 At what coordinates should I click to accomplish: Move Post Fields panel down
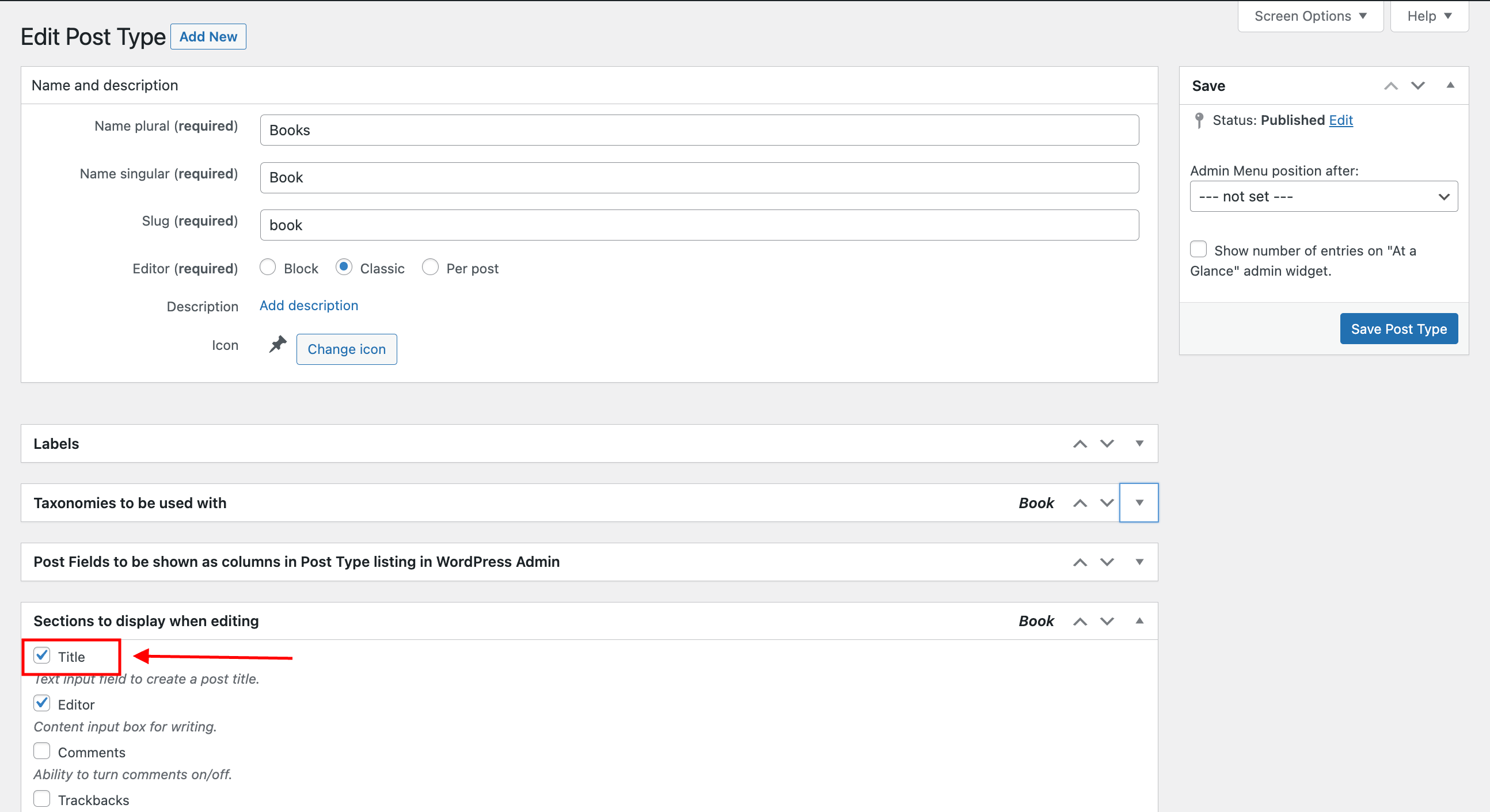tap(1107, 562)
